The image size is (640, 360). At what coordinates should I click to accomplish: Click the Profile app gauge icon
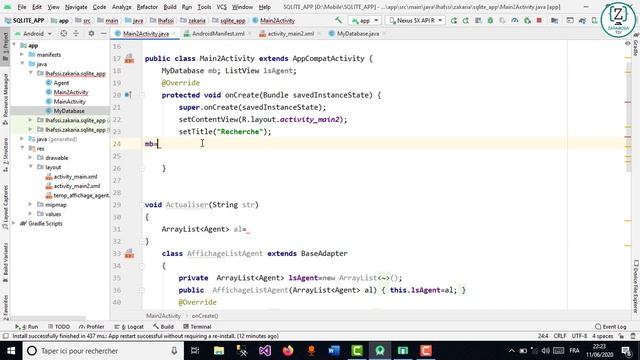[515, 20]
